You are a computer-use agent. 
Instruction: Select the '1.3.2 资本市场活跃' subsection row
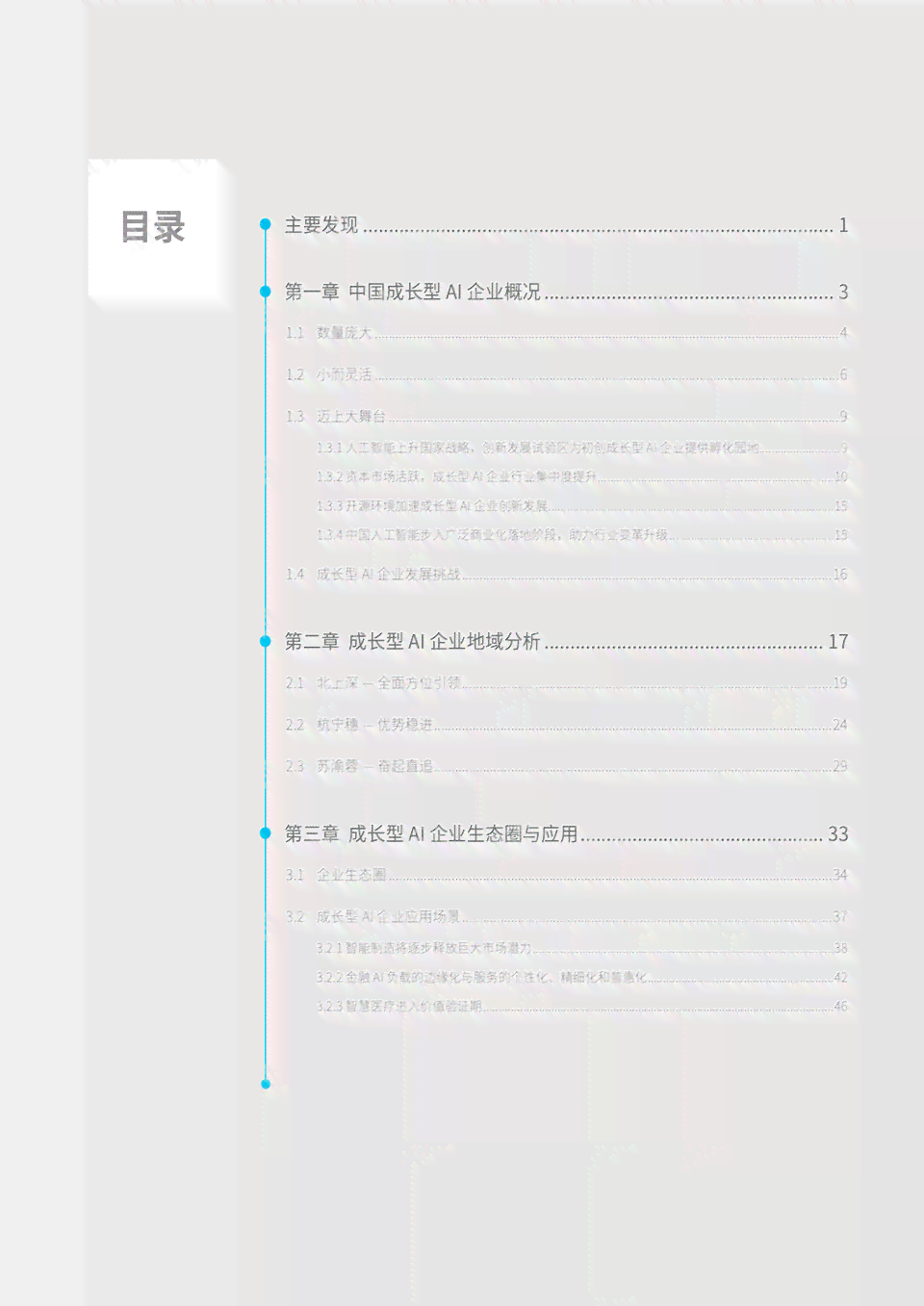pyautogui.click(x=581, y=476)
